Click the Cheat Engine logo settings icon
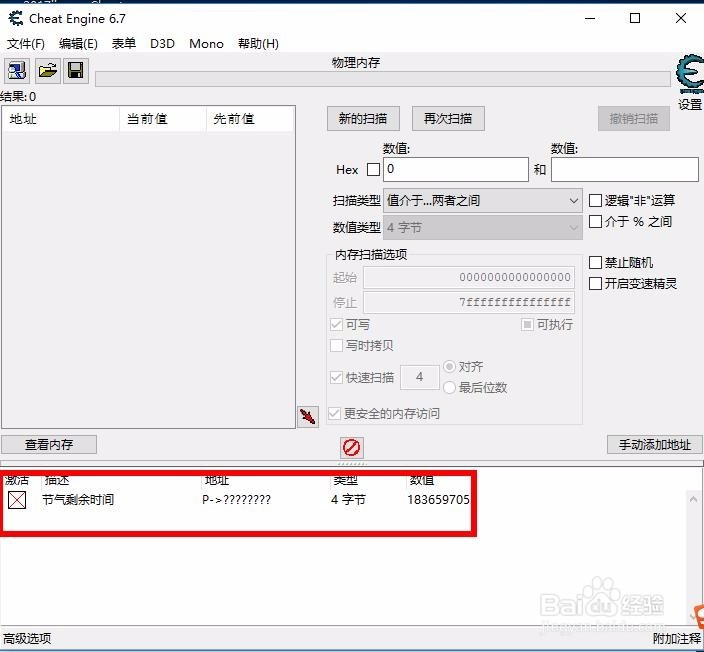704x652 pixels. (690, 73)
